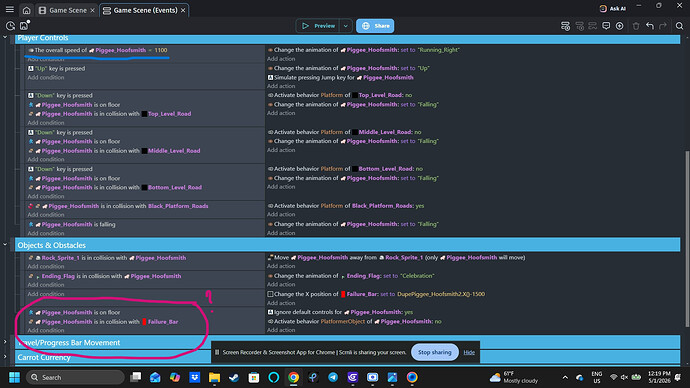Delete the selected event (trash icon)

point(636,26)
